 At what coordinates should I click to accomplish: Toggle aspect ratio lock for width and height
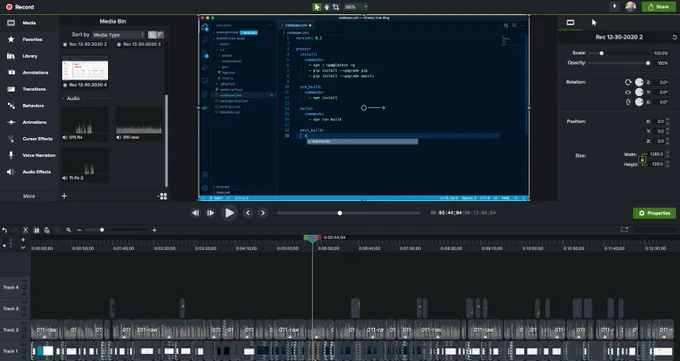click(642, 160)
